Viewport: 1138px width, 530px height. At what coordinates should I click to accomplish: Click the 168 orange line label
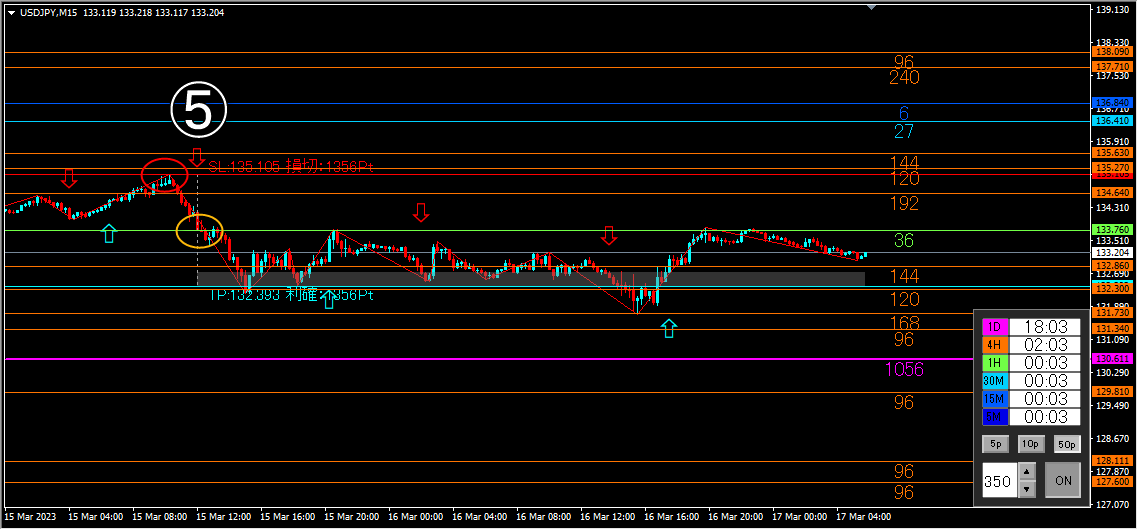click(x=904, y=323)
